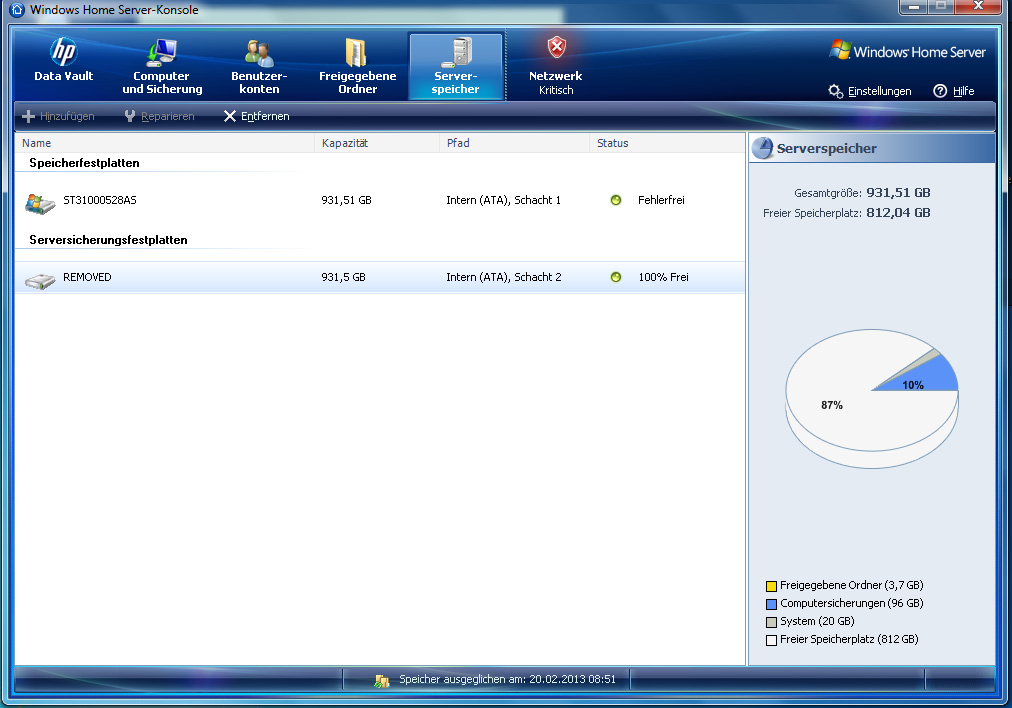Click the computer backup monitor icon
Screen dimensions: 1012x708
pyautogui.click(x=162, y=52)
